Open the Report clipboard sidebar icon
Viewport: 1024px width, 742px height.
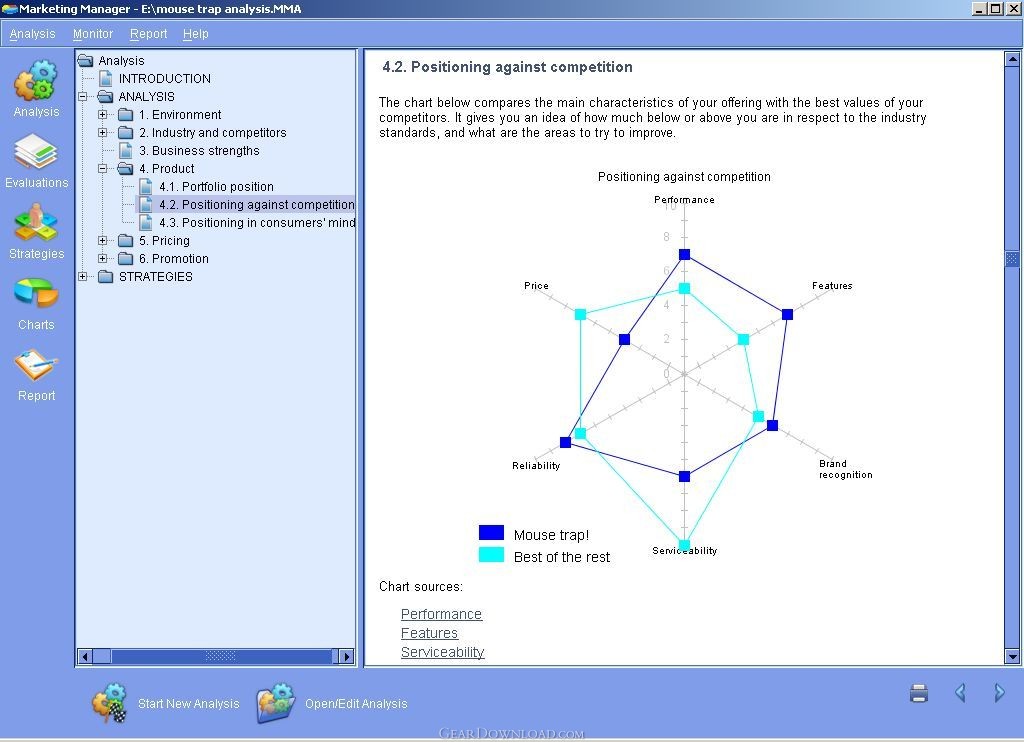click(36, 364)
